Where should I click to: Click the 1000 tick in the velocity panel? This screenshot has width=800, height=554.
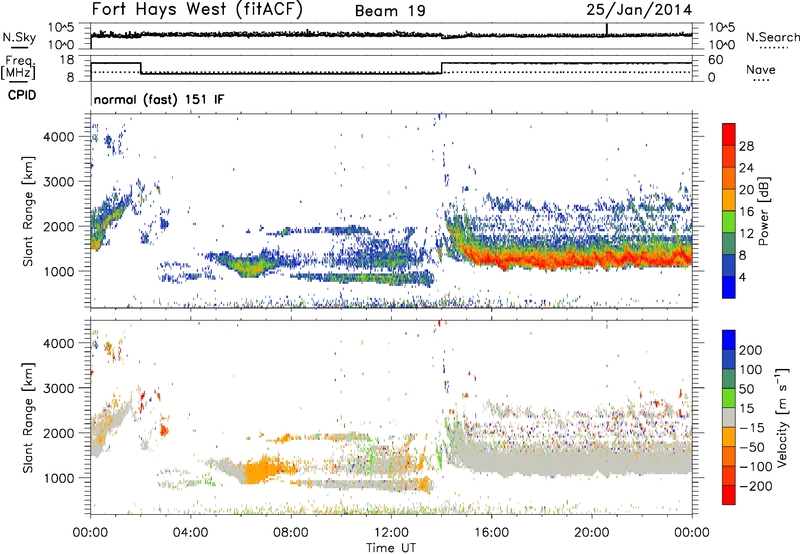coord(59,478)
